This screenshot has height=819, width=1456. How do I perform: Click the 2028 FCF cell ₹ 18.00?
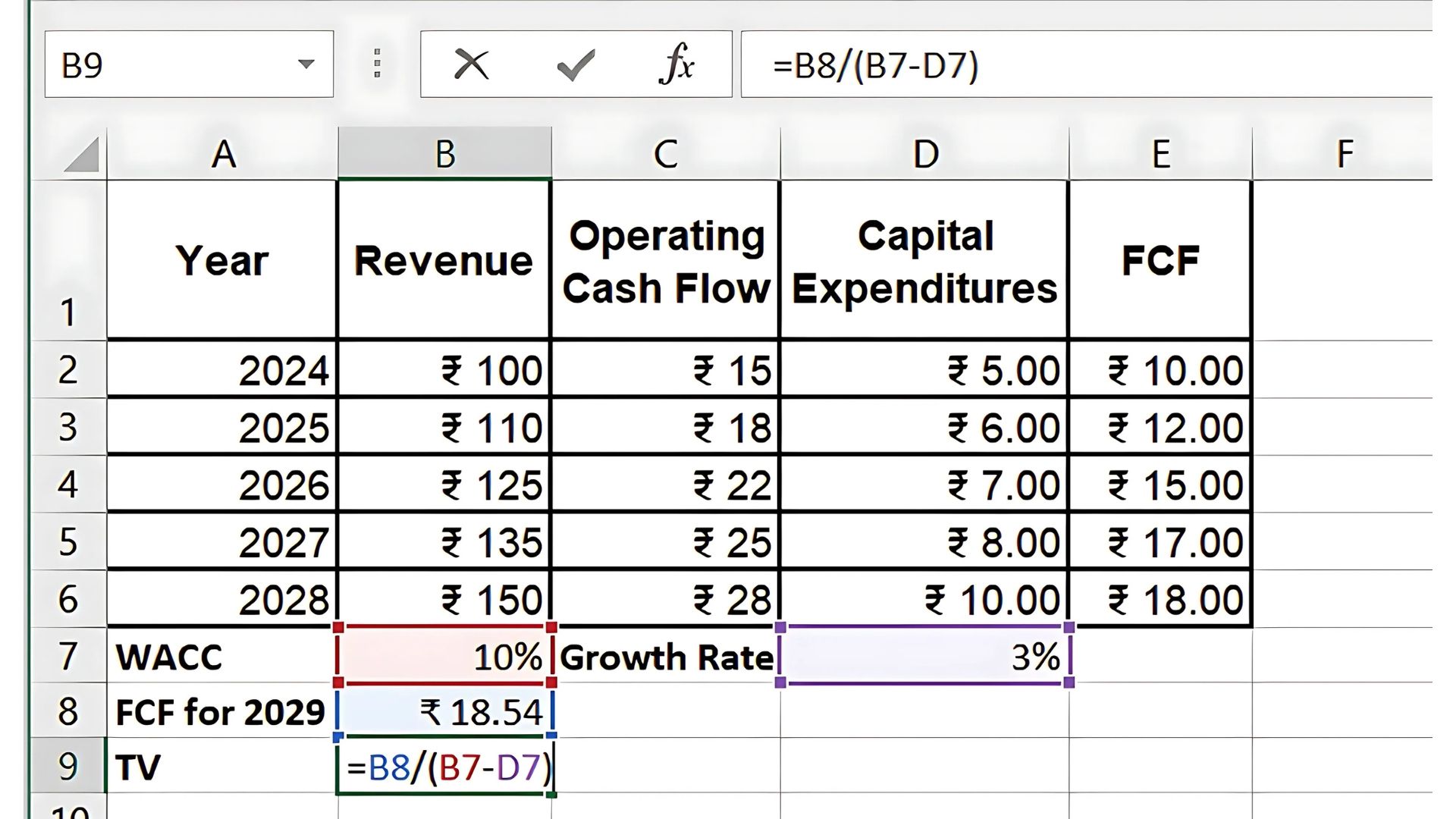1160,600
